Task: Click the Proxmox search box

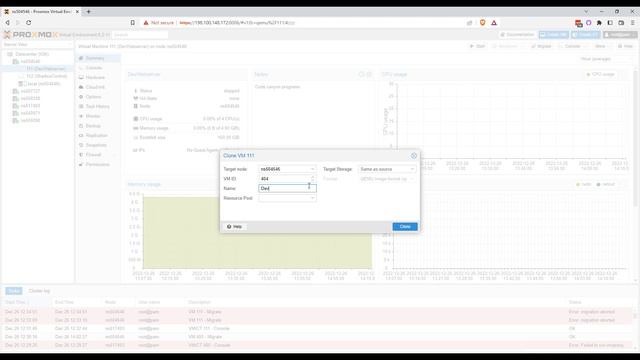Action: click(140, 35)
